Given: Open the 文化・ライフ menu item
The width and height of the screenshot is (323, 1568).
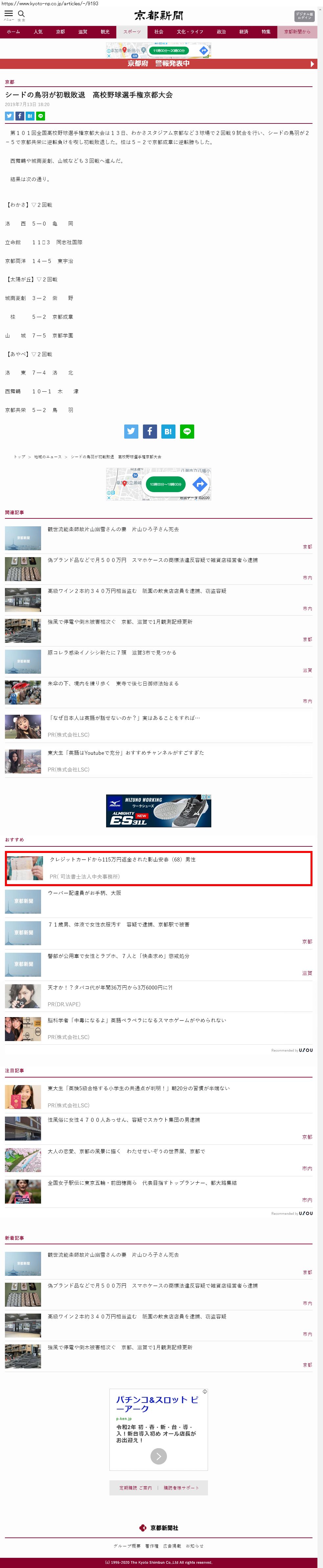Looking at the screenshot, I should point(190,32).
